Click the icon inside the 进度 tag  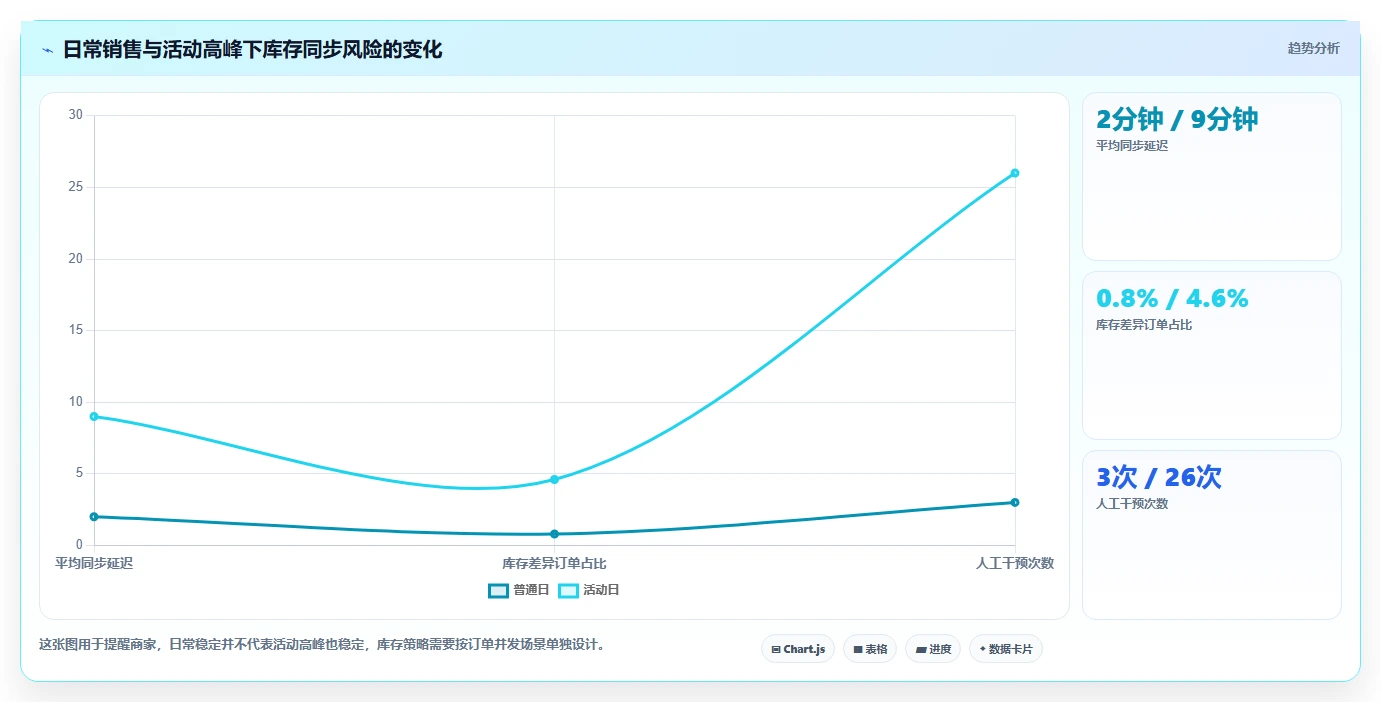tap(921, 650)
